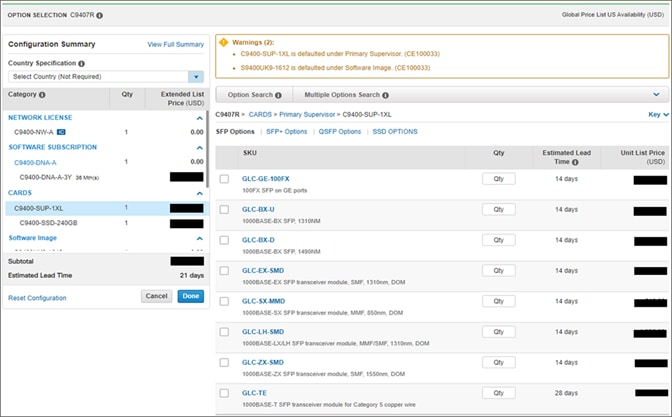Open the GLC-EX-SMD SKU link
The width and height of the screenshot is (672, 417).
(263, 270)
